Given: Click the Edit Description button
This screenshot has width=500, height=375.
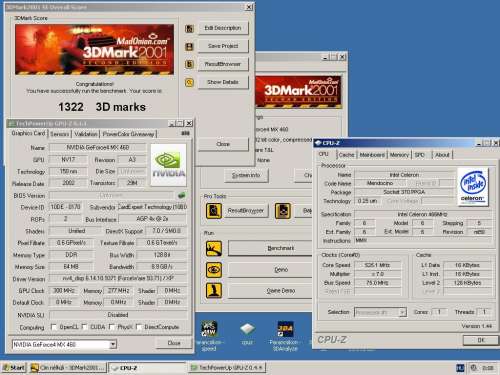Looking at the screenshot, I should pyautogui.click(x=223, y=28).
